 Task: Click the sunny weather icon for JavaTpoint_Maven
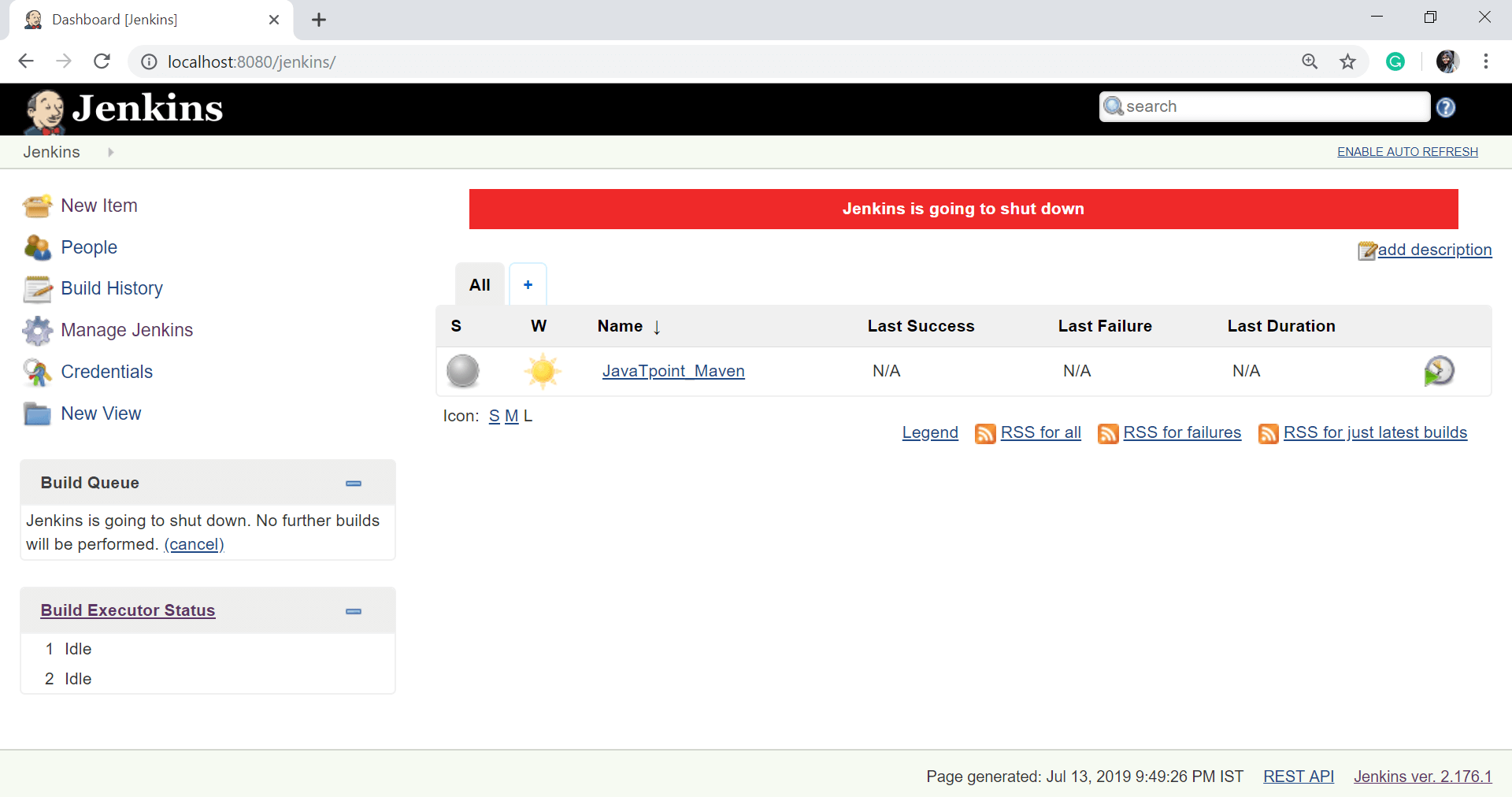(x=543, y=371)
